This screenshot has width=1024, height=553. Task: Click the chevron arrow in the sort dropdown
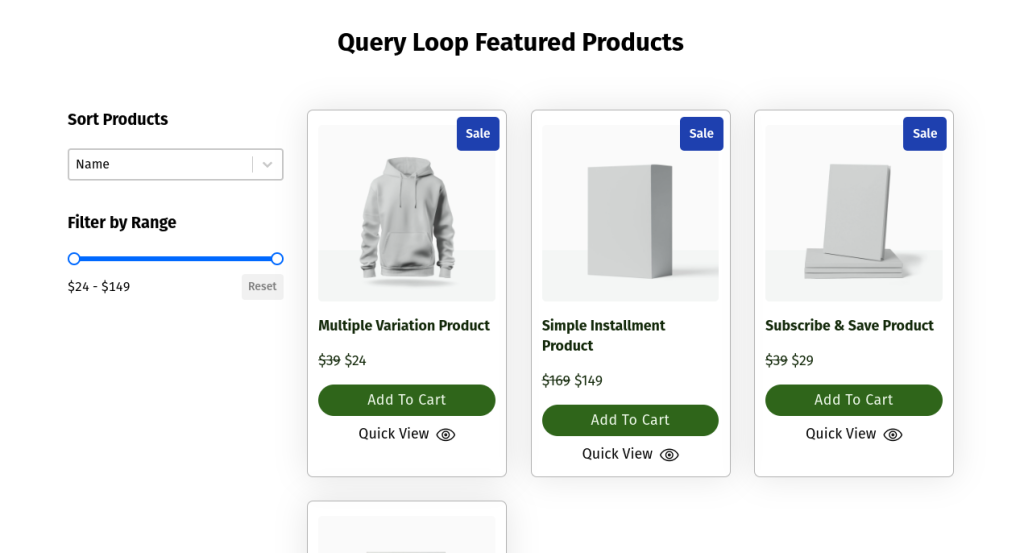tap(267, 165)
